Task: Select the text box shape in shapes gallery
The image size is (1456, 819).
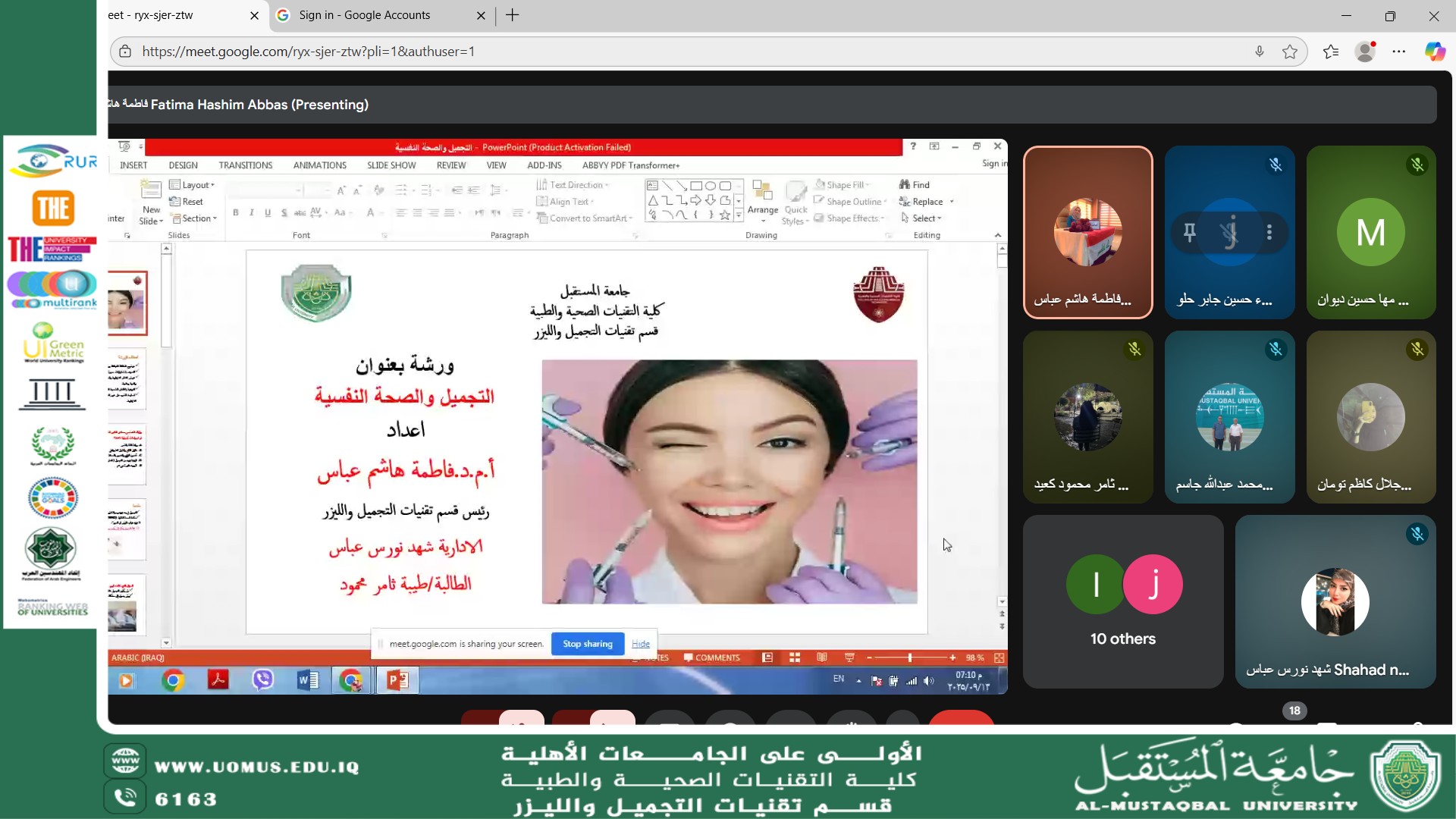Action: point(652,186)
